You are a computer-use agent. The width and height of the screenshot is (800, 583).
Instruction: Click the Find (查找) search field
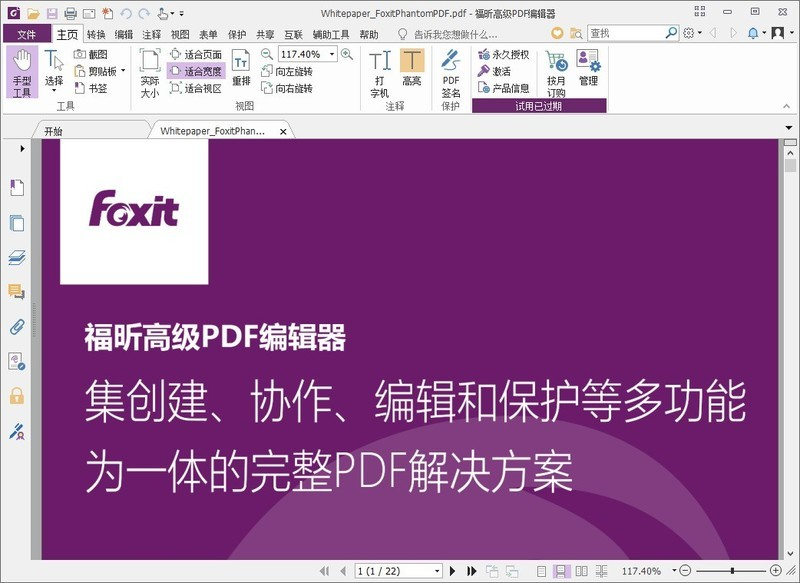point(627,33)
